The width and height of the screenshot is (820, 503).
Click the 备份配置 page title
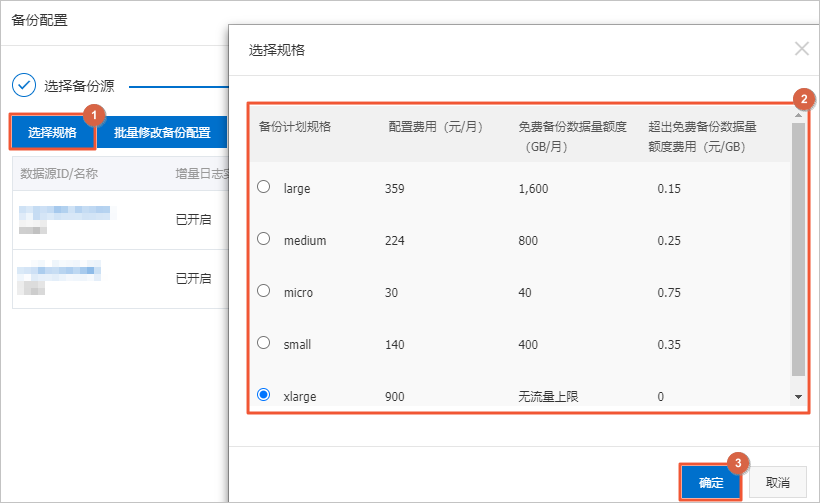[40, 20]
